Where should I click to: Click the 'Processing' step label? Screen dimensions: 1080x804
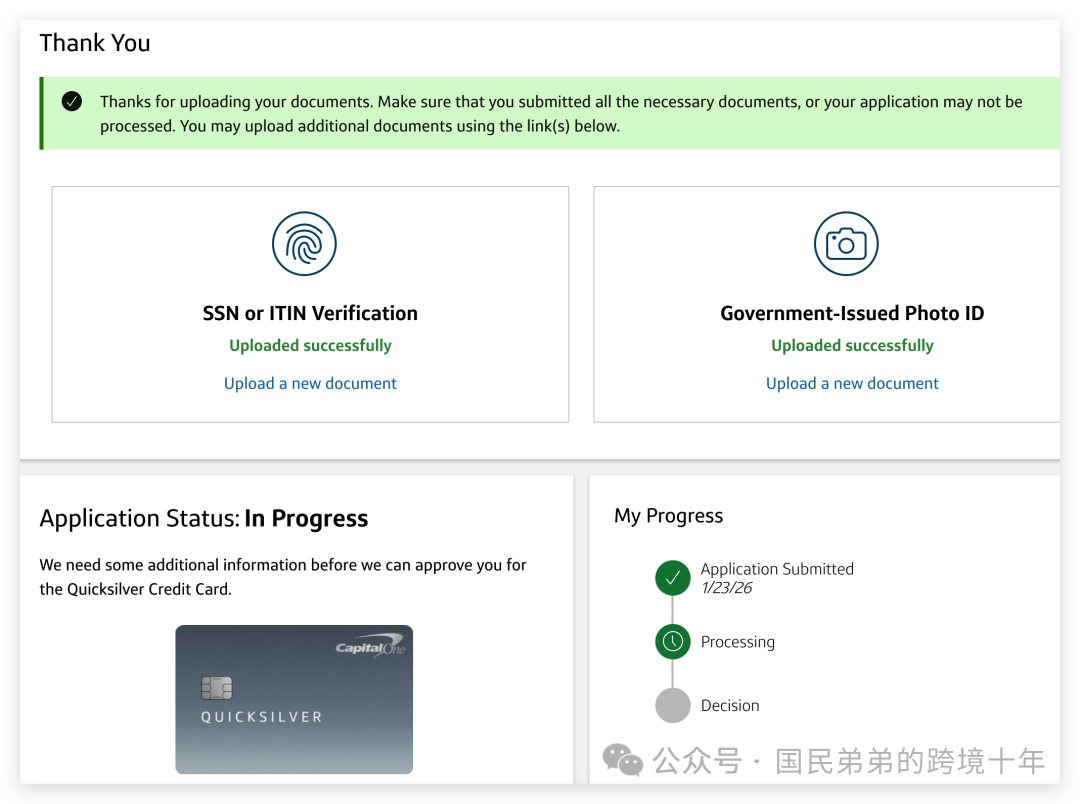(738, 642)
